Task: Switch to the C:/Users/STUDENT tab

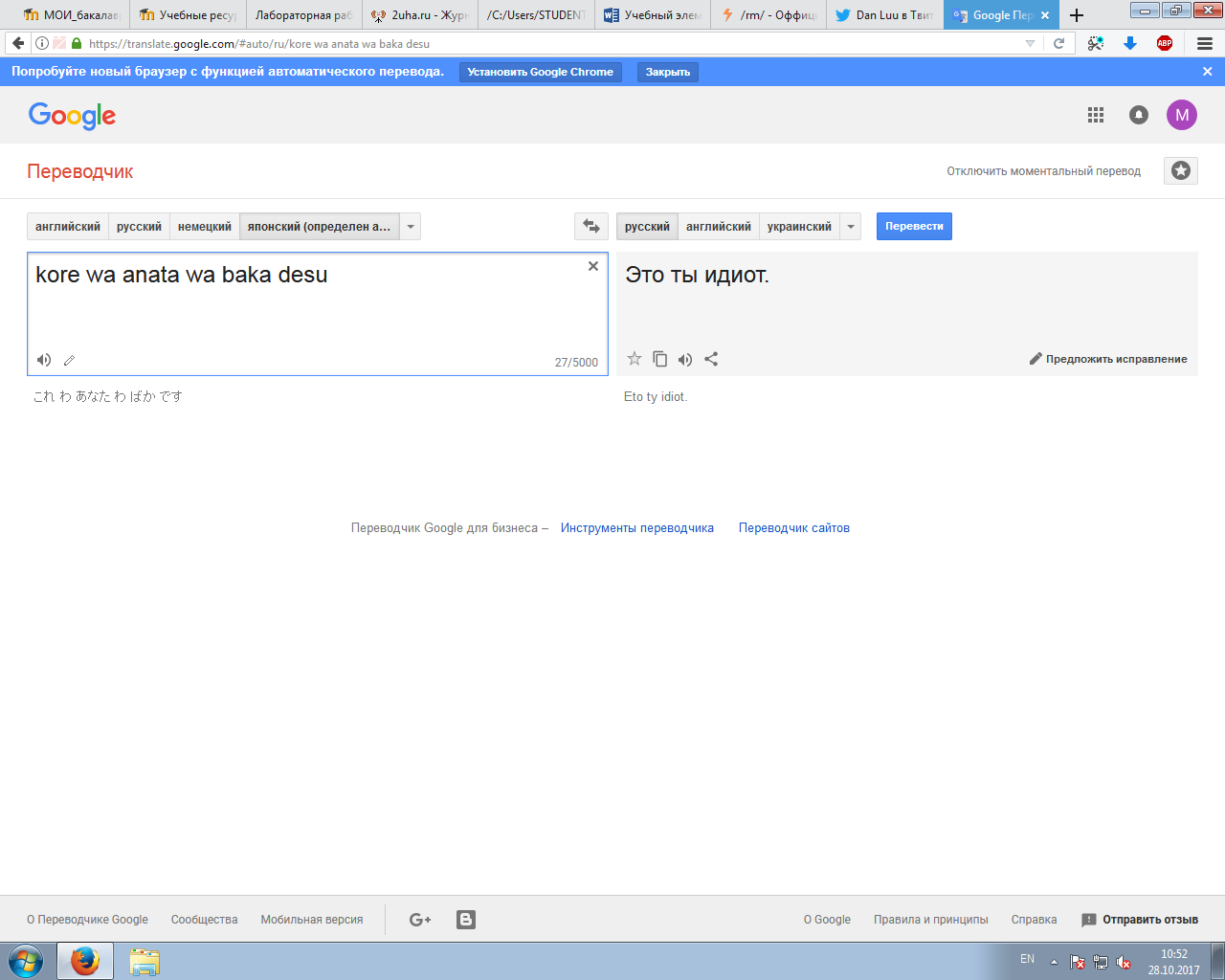Action: coord(536,15)
